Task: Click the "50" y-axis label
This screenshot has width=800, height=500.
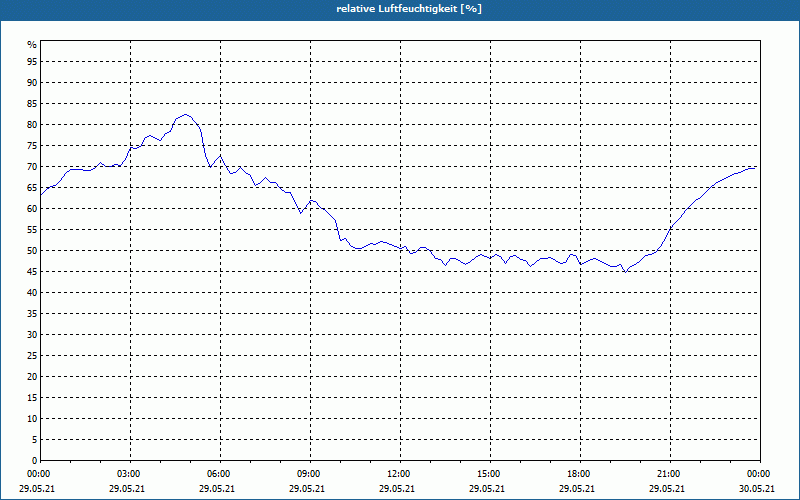Action: [32, 251]
